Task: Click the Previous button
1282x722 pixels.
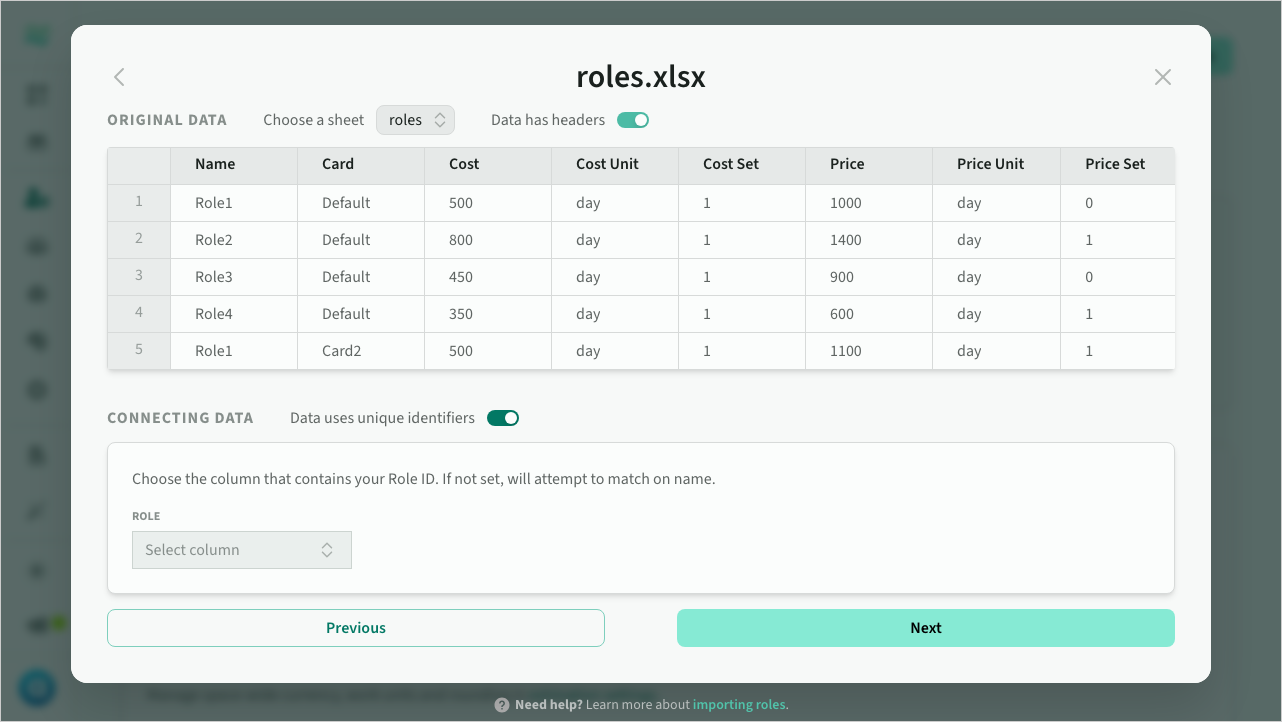Action: [356, 628]
